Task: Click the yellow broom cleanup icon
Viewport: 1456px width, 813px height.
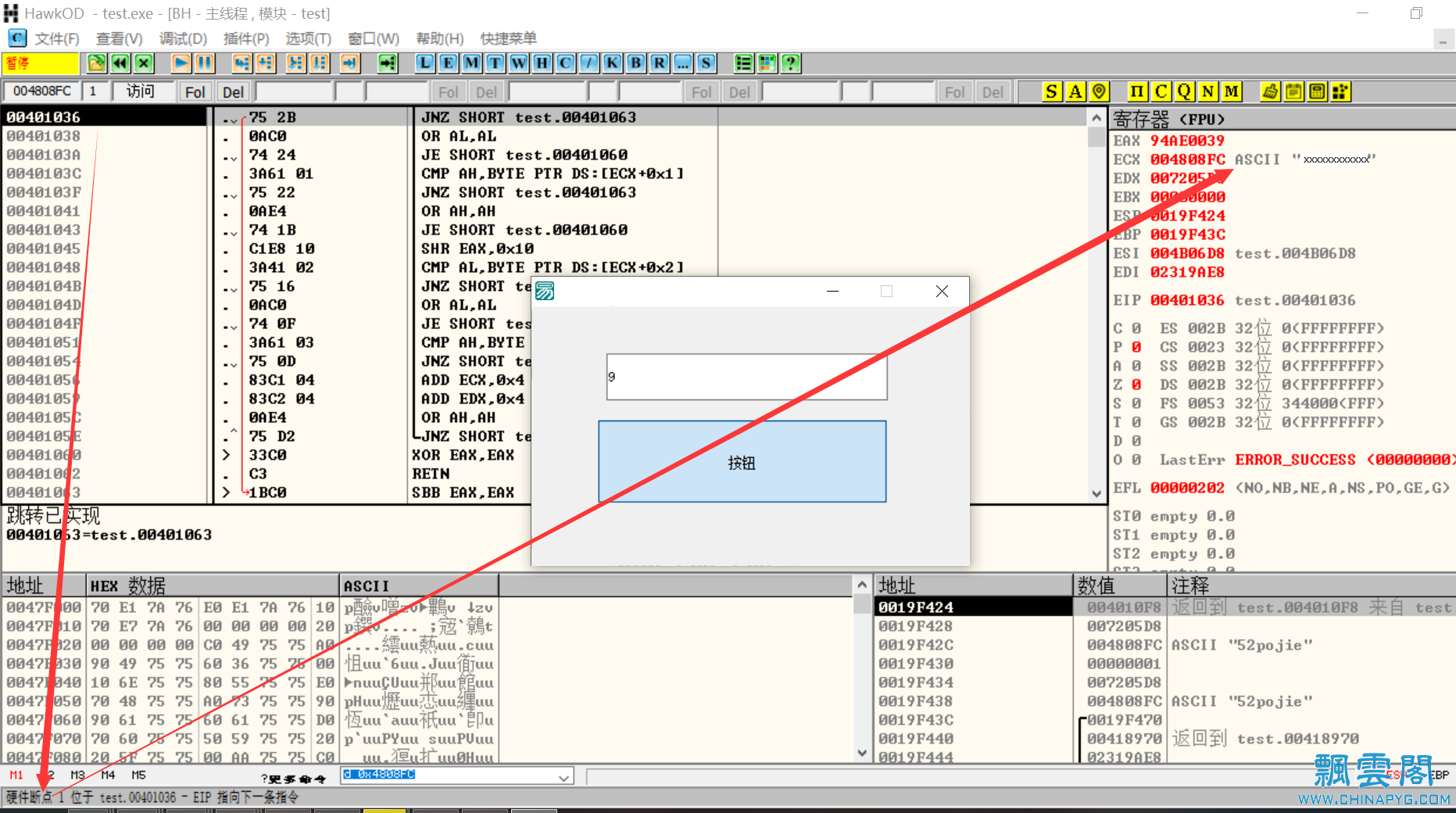Action: click(1270, 91)
